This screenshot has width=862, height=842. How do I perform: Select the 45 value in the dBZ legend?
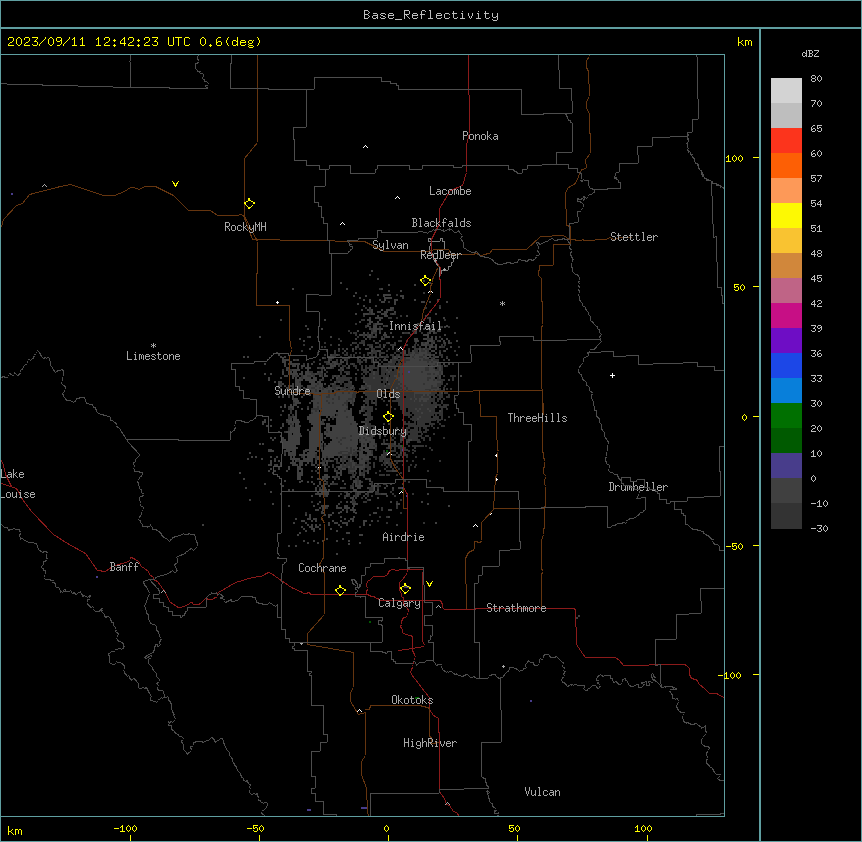click(816, 278)
